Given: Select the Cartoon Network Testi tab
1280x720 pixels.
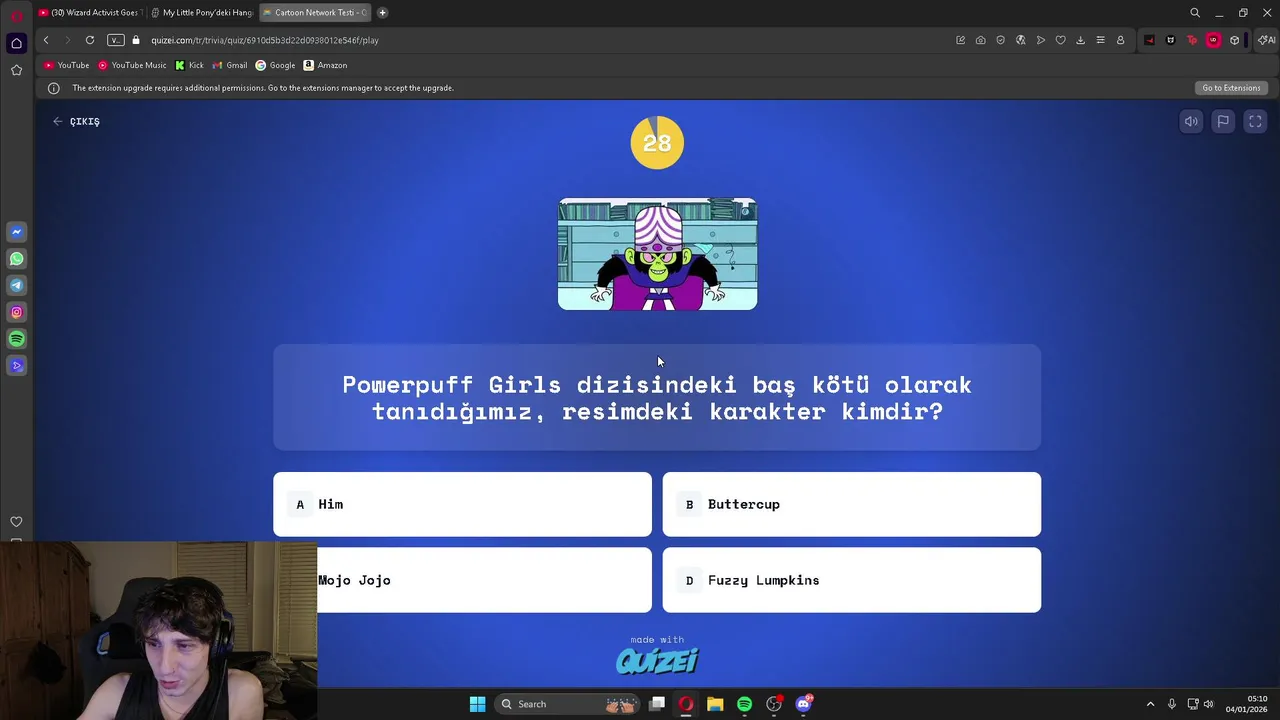Looking at the screenshot, I should [314, 12].
